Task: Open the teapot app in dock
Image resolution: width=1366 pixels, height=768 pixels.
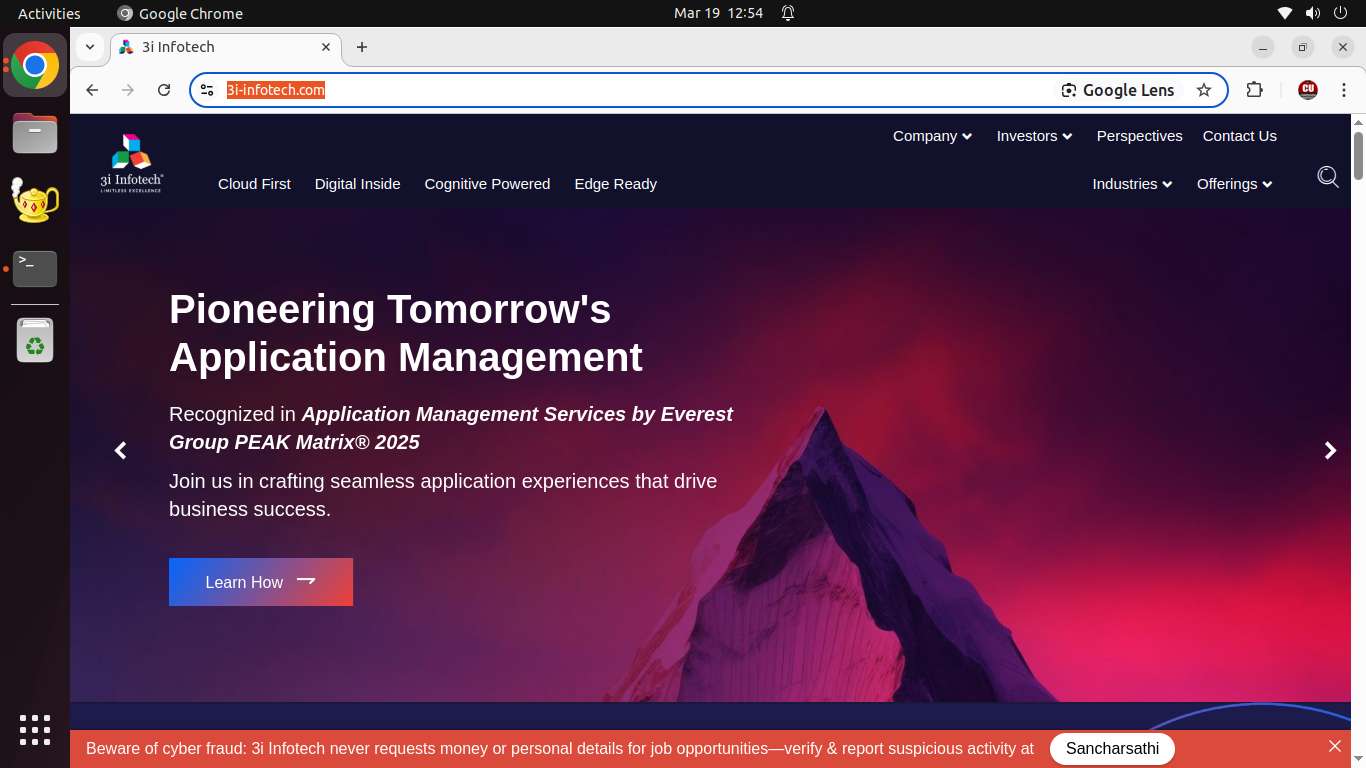Action: (35, 200)
